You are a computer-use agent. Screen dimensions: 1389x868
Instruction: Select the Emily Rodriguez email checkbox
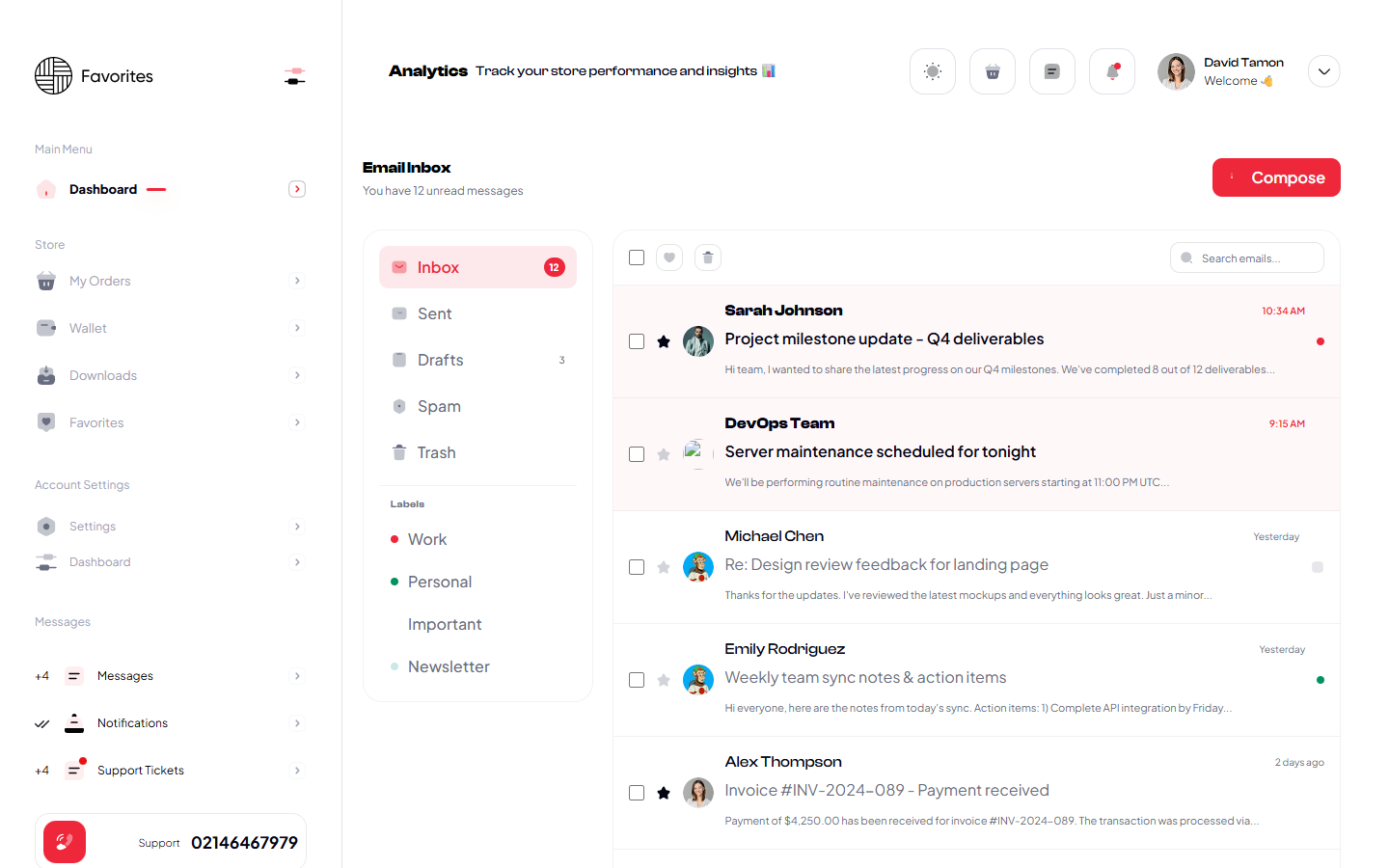point(637,680)
